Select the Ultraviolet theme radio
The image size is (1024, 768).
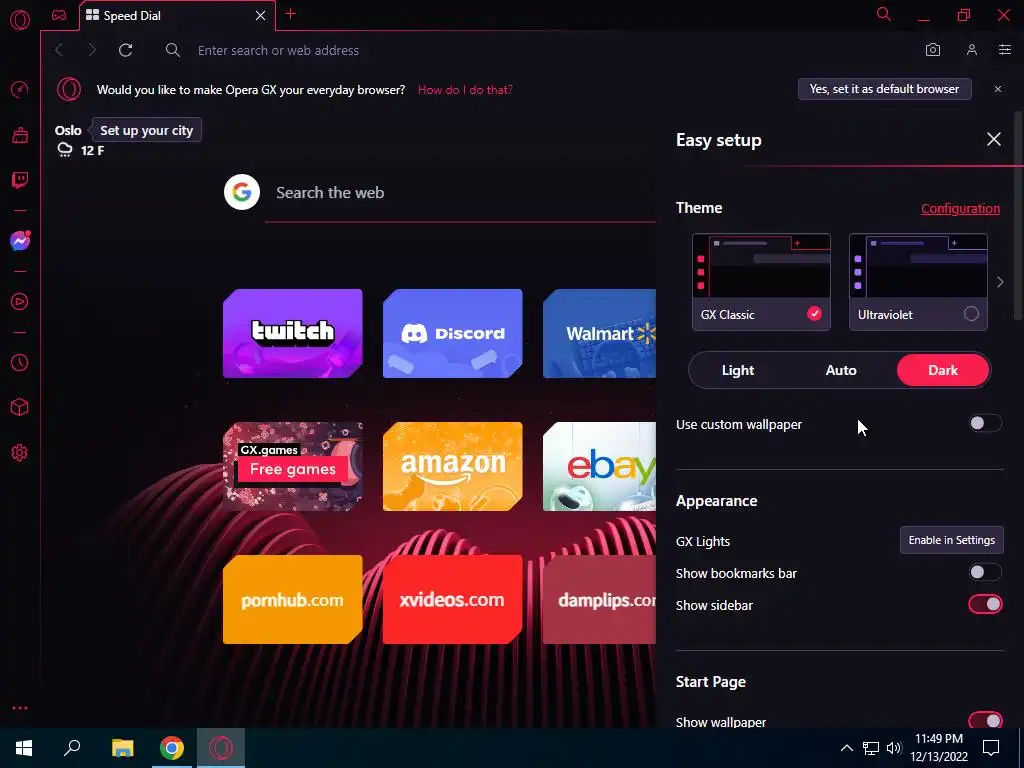click(971, 313)
